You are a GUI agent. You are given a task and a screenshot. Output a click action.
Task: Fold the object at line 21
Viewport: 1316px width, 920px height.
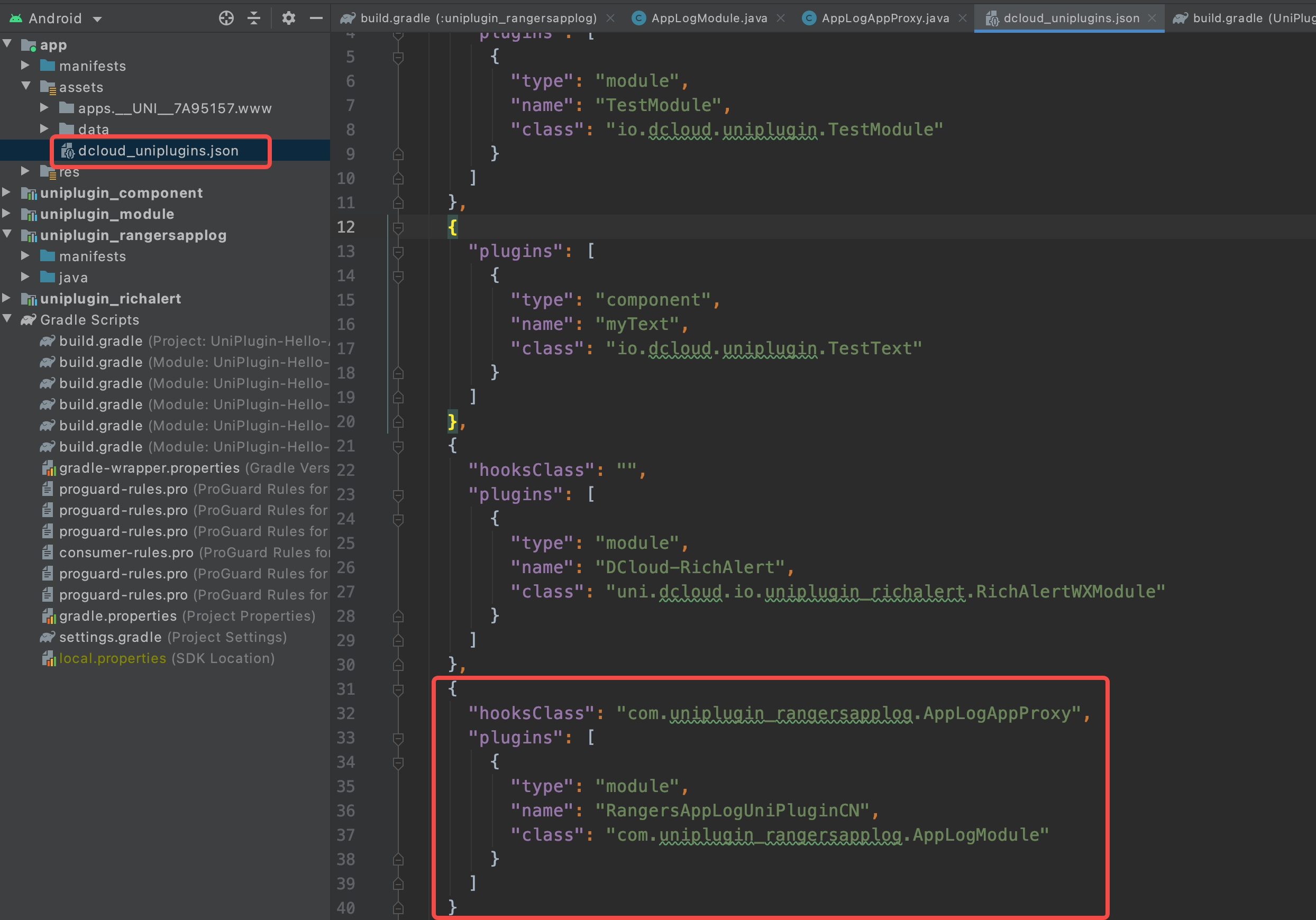click(398, 446)
